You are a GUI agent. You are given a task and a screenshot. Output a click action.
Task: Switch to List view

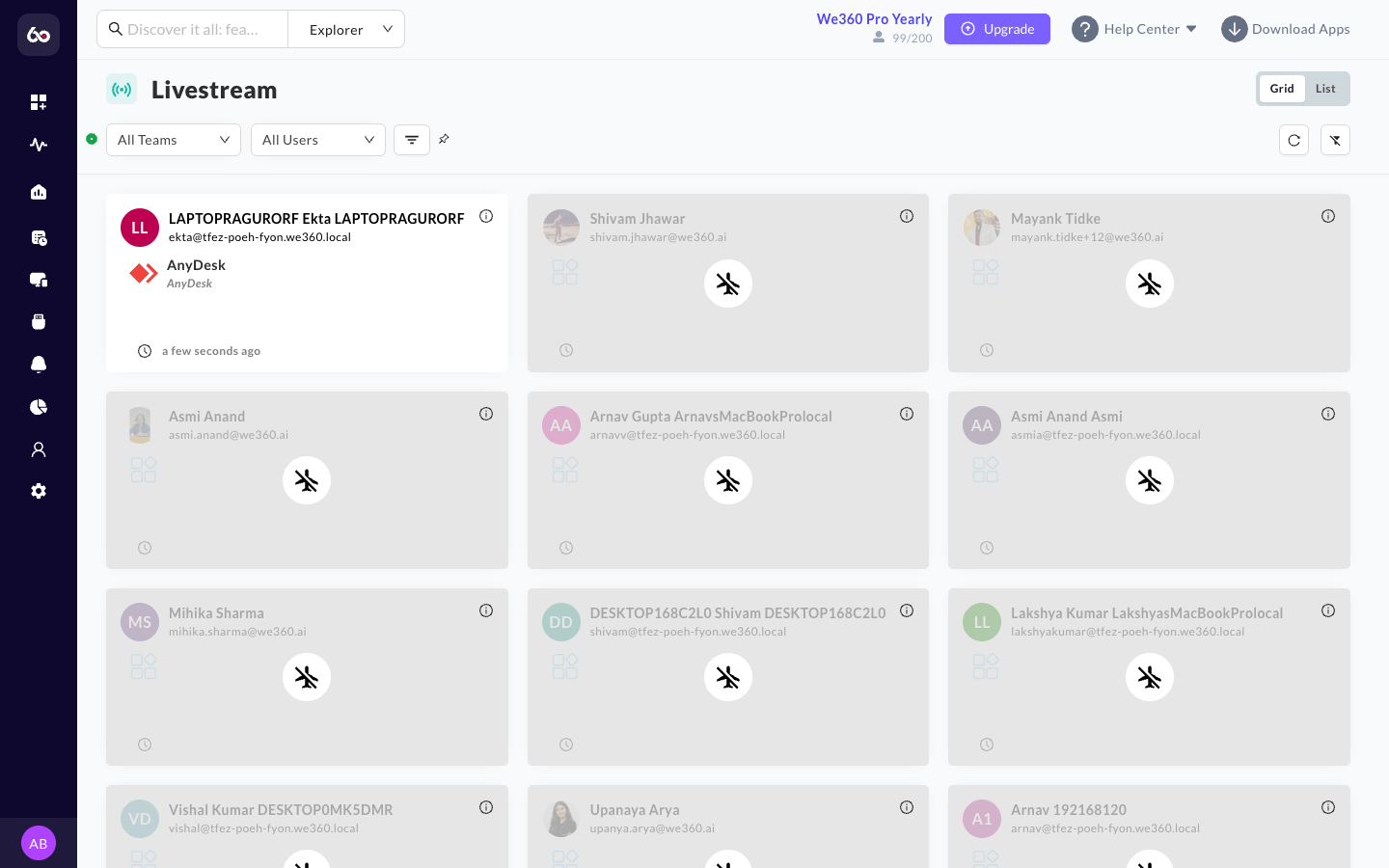1325,89
